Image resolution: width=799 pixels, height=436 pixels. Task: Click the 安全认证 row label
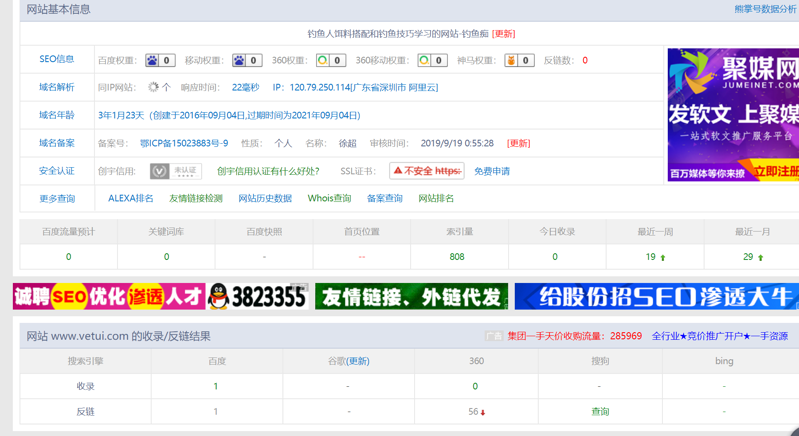[57, 171]
